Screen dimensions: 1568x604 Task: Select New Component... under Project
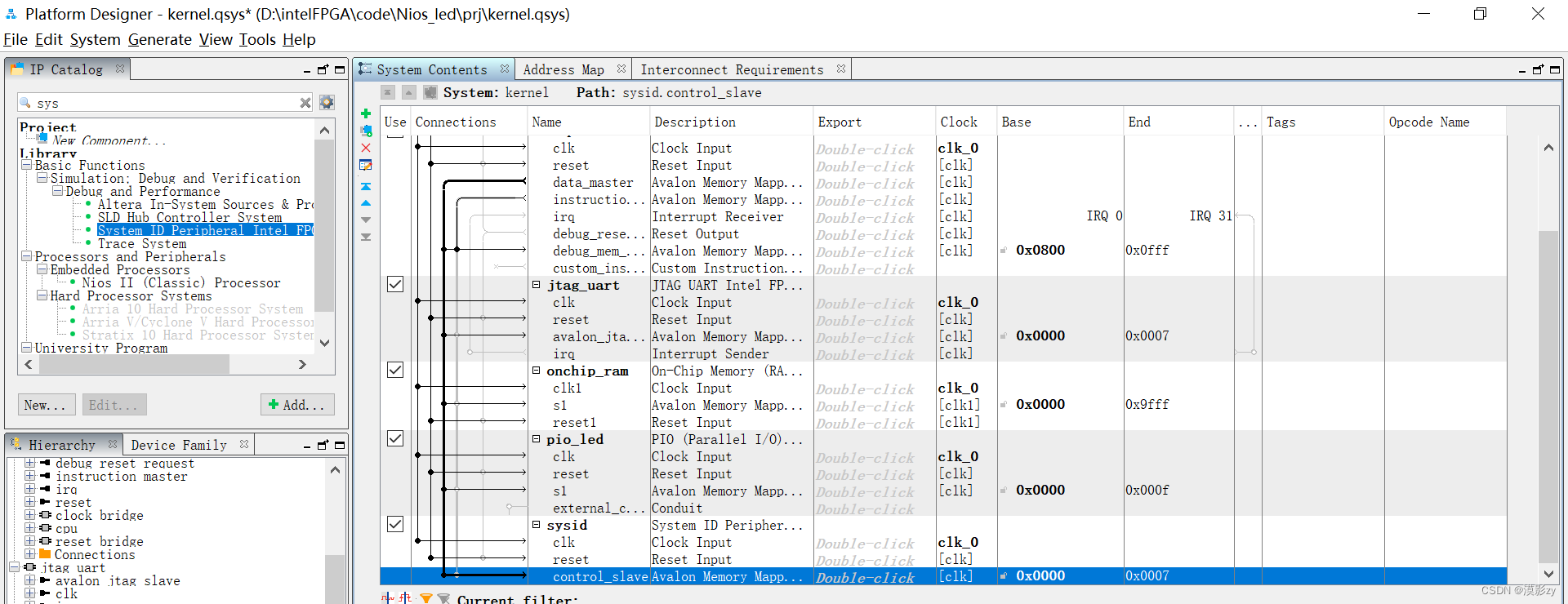pyautogui.click(x=109, y=140)
